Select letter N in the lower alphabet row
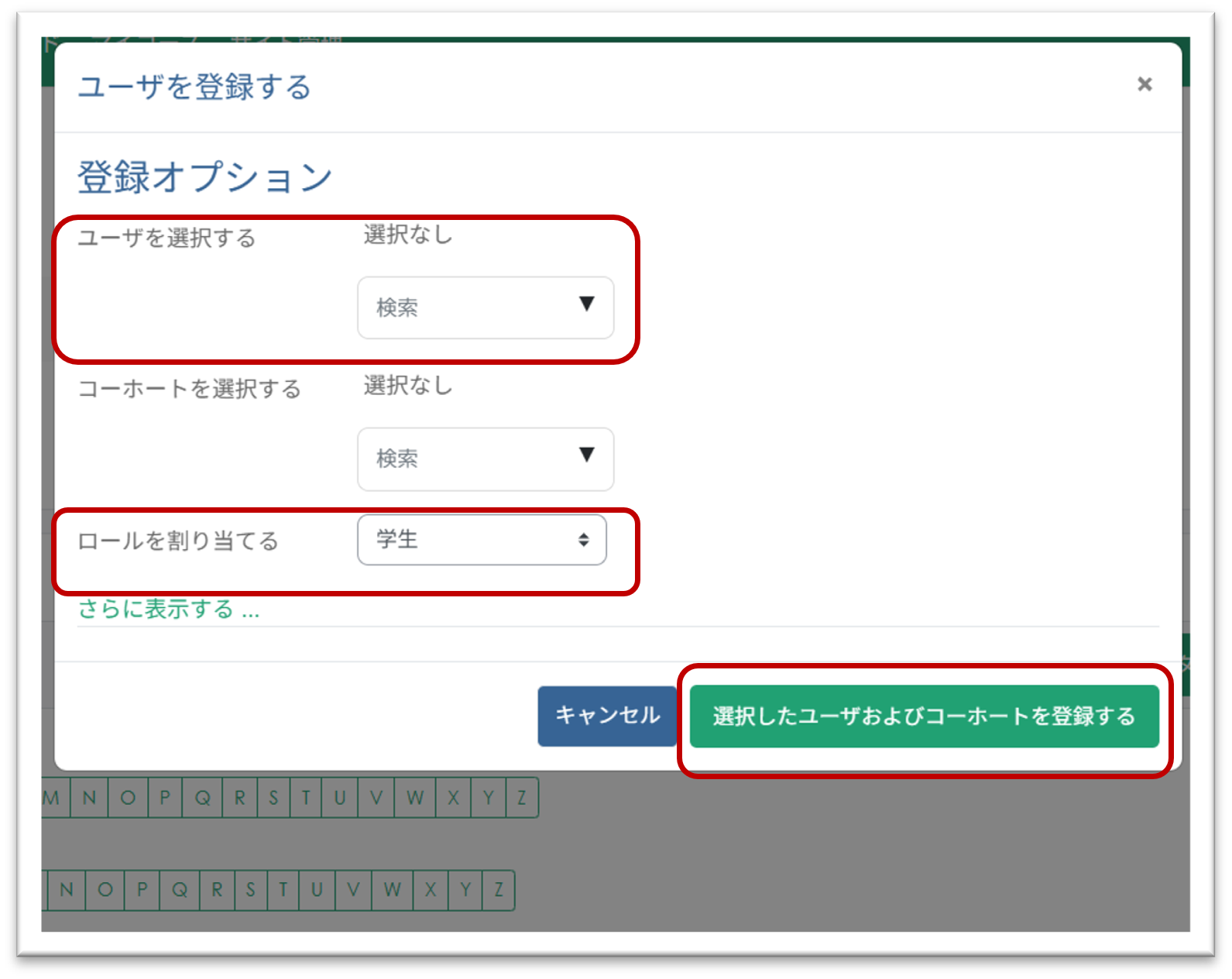The width and height of the screenshot is (1232, 979). pyautogui.click(x=67, y=890)
